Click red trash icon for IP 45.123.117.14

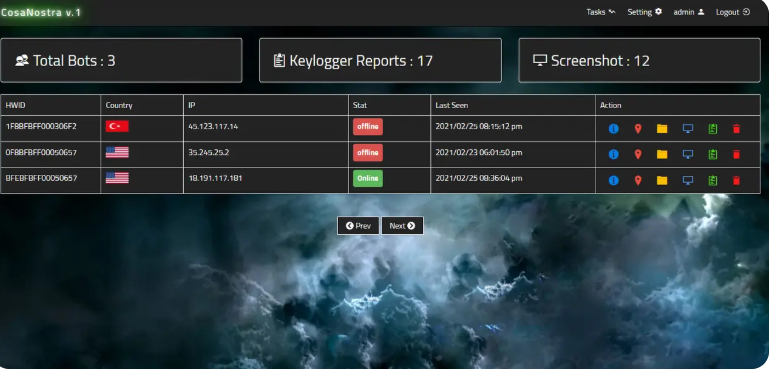[x=736, y=129]
